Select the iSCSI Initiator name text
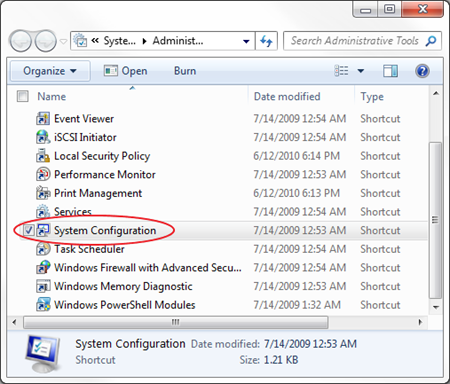 point(85,137)
